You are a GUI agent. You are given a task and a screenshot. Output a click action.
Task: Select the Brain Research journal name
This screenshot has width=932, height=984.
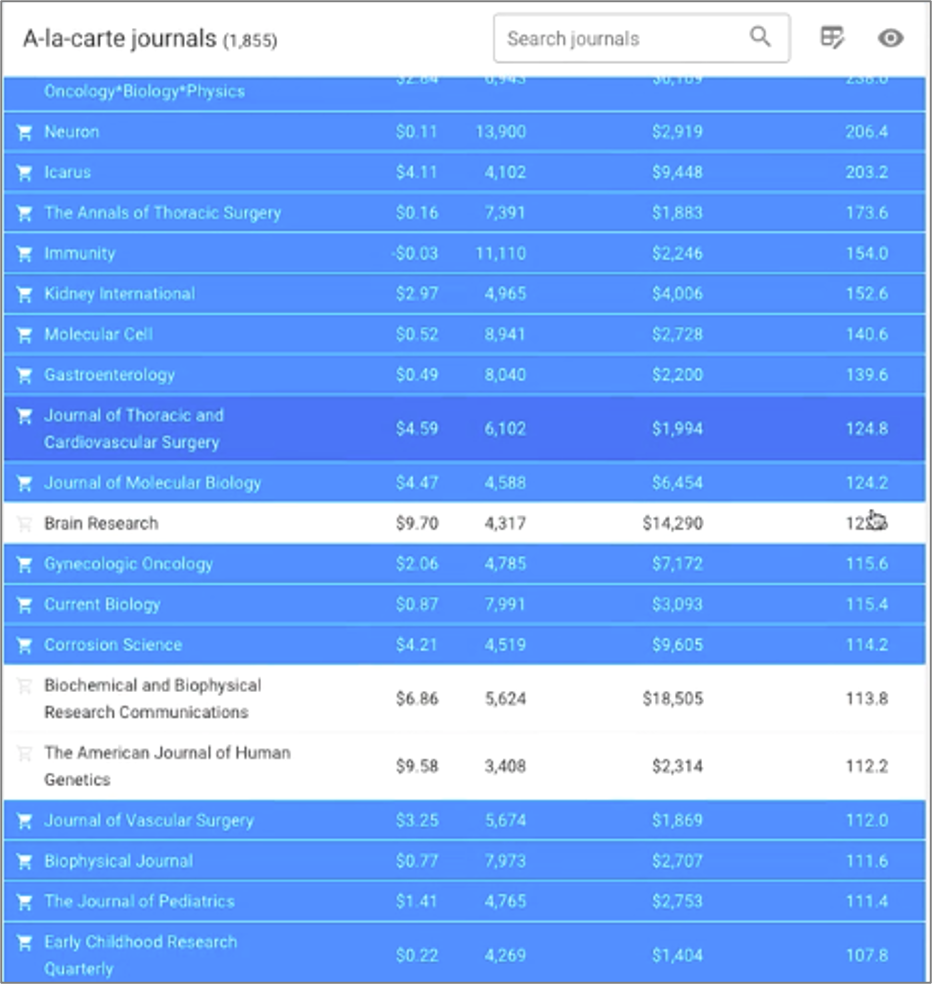pos(101,523)
